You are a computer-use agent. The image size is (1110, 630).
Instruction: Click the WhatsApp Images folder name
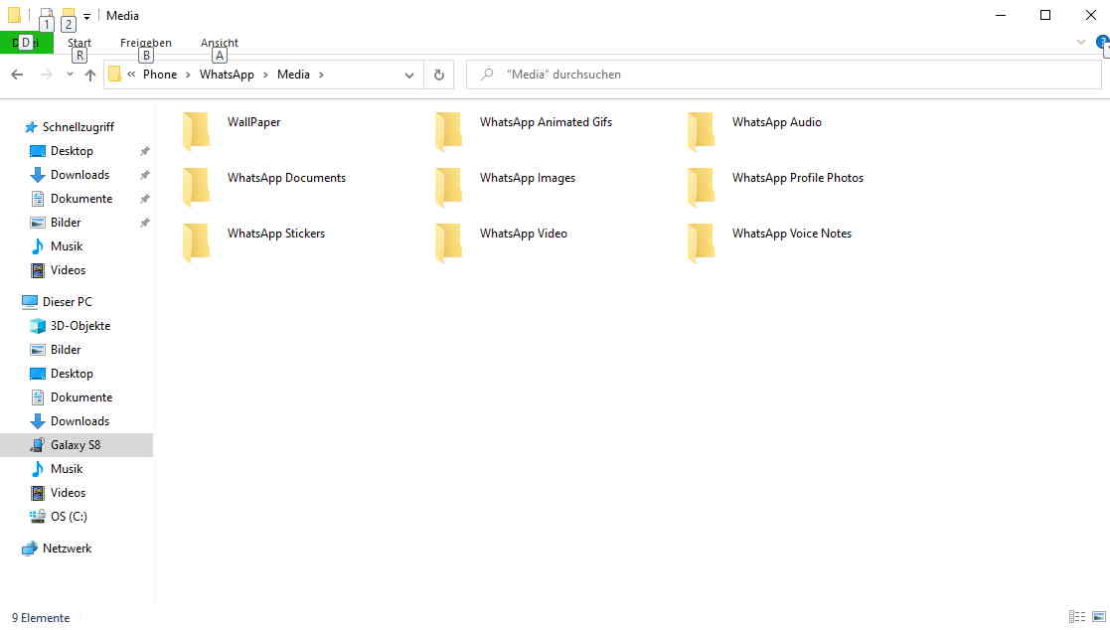527,178
